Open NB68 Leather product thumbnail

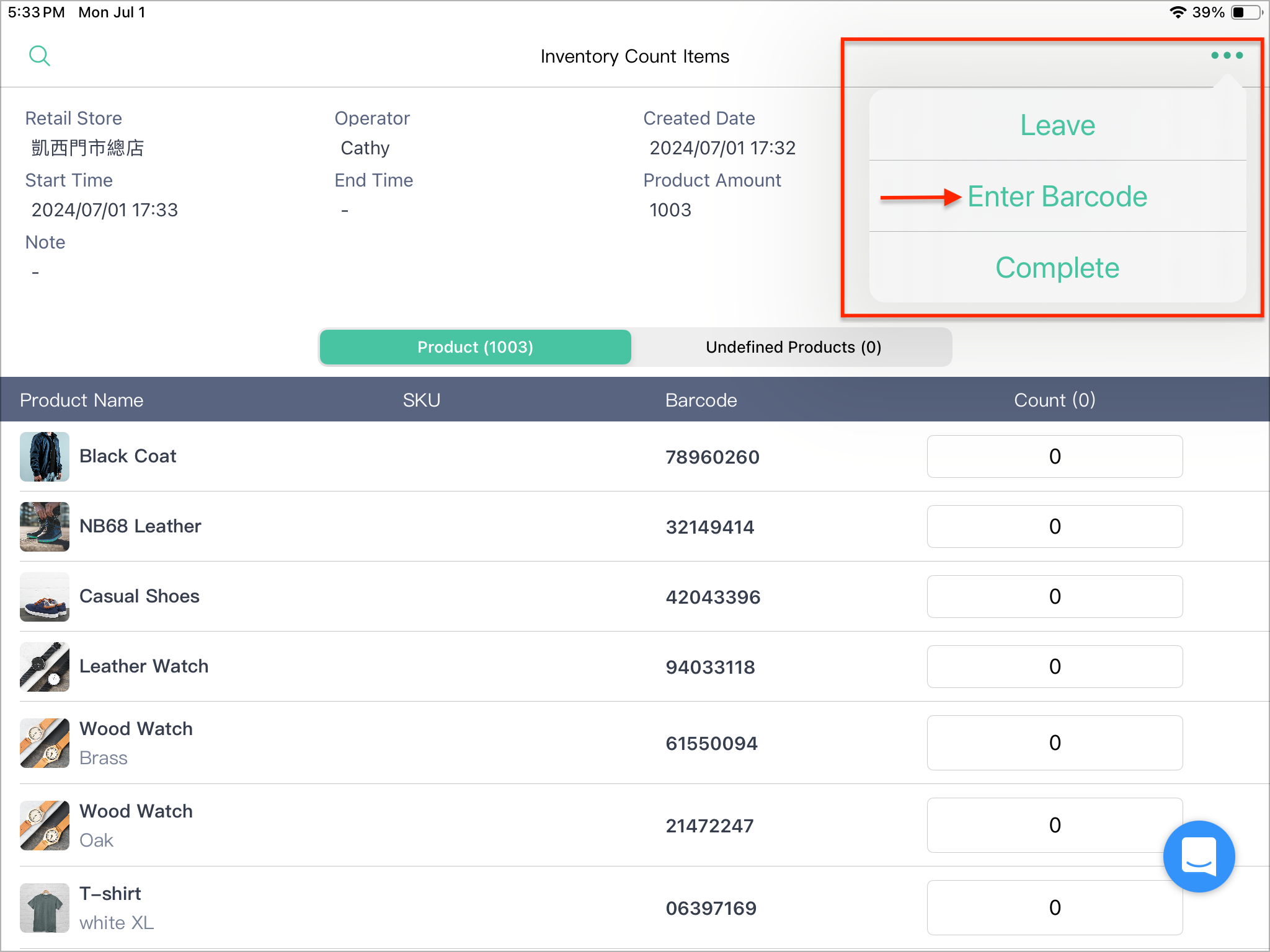pyautogui.click(x=45, y=527)
